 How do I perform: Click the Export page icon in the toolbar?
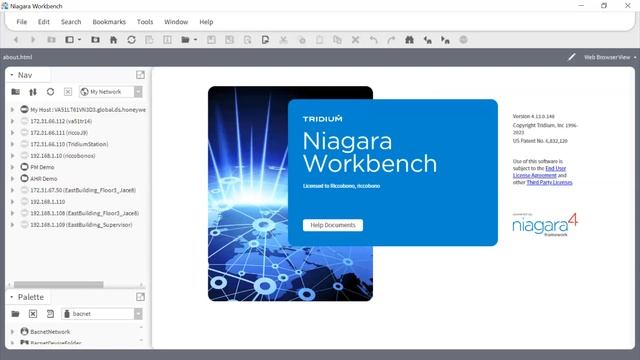pos(265,40)
